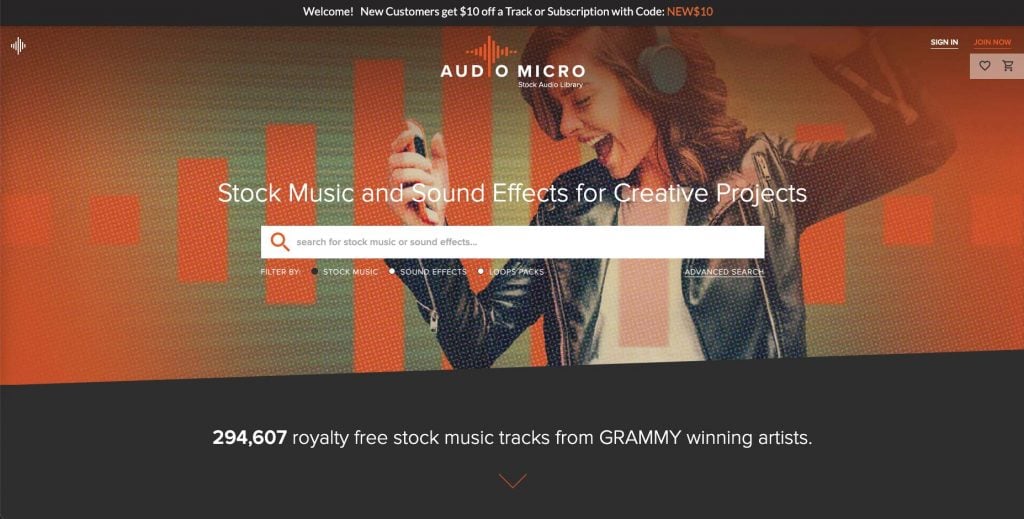Click the Filter By label
The image size is (1024, 519).
point(280,272)
